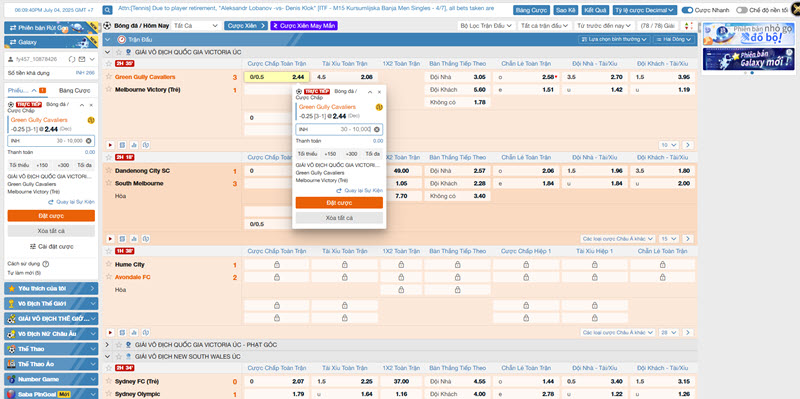Open Hai Dòng layout dropdown
Viewport: 800px width, 399px height.
tap(674, 39)
